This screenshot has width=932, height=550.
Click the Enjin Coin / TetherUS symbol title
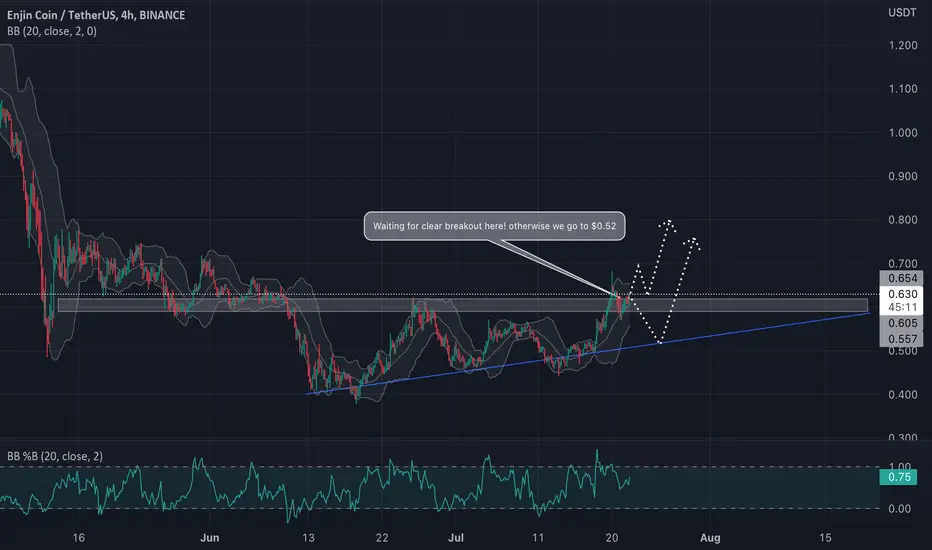pos(96,15)
